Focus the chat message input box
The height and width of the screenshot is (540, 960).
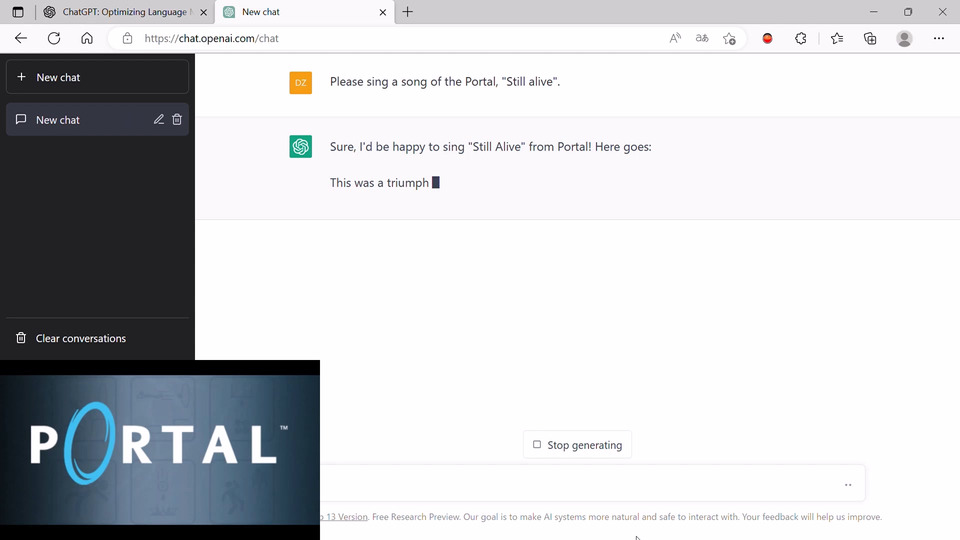(x=593, y=484)
